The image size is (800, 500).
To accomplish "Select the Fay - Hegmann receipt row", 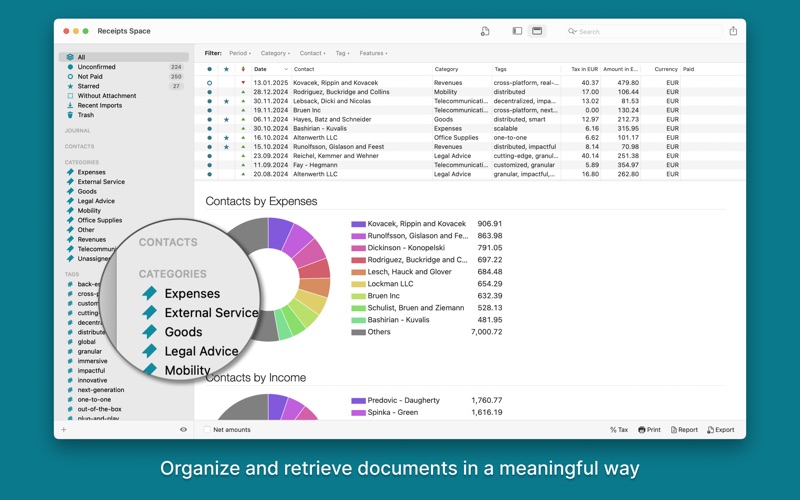I will click(x=469, y=165).
